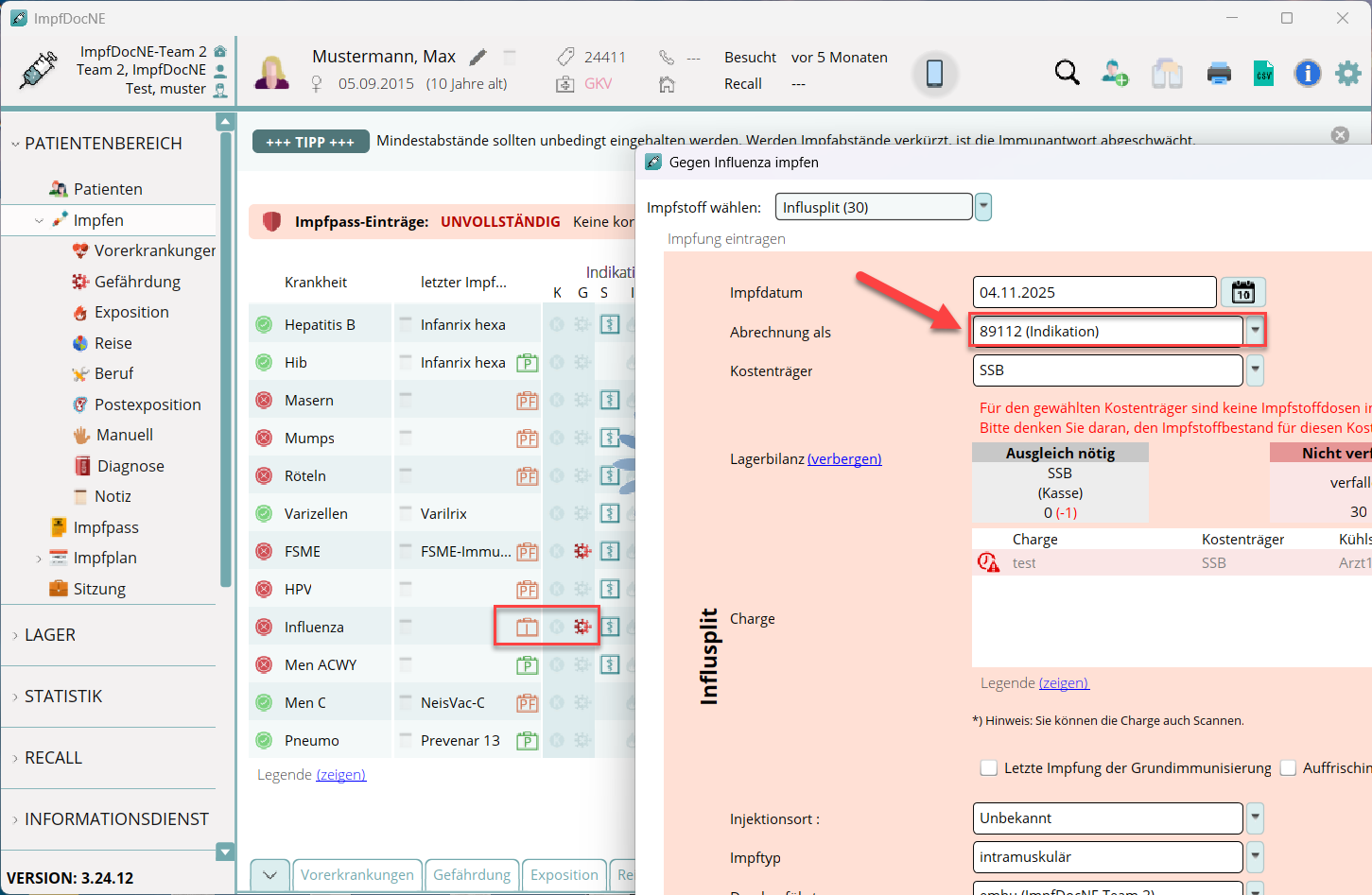Open the Injektionsort dropdown

pyautogui.click(x=1255, y=818)
